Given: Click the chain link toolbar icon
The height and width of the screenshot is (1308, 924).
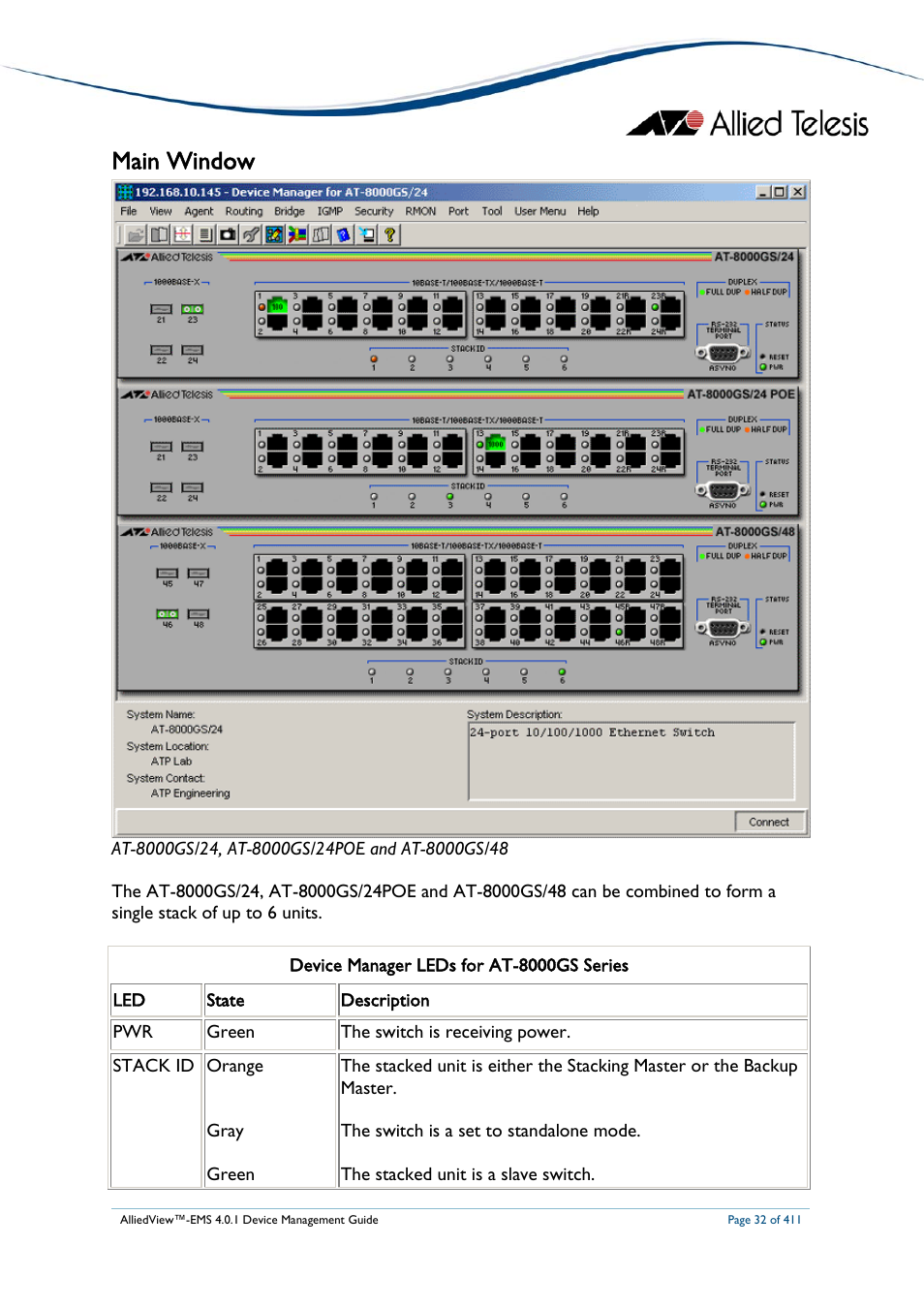Looking at the screenshot, I should 252,234.
